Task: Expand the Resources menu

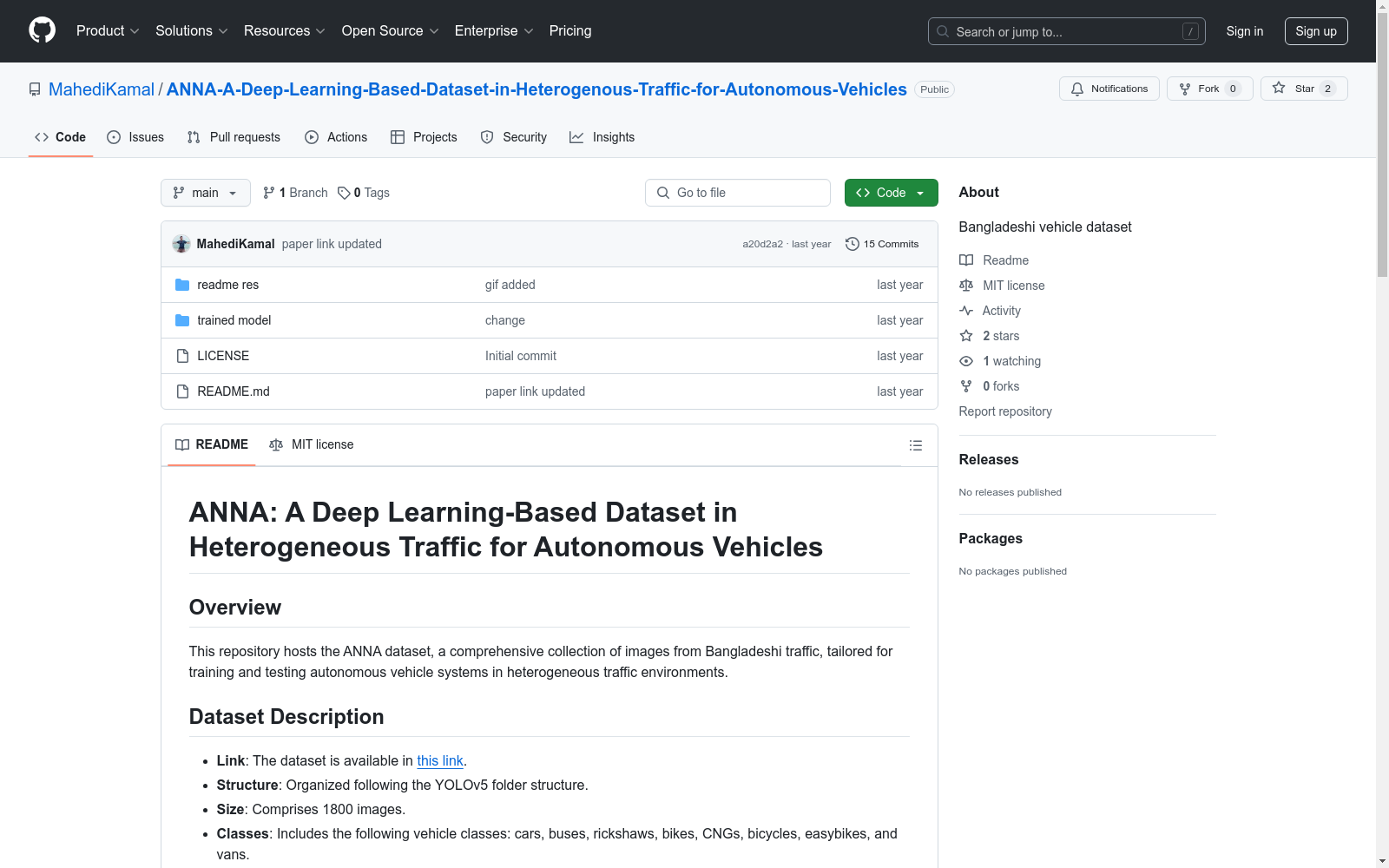Action: 285,31
